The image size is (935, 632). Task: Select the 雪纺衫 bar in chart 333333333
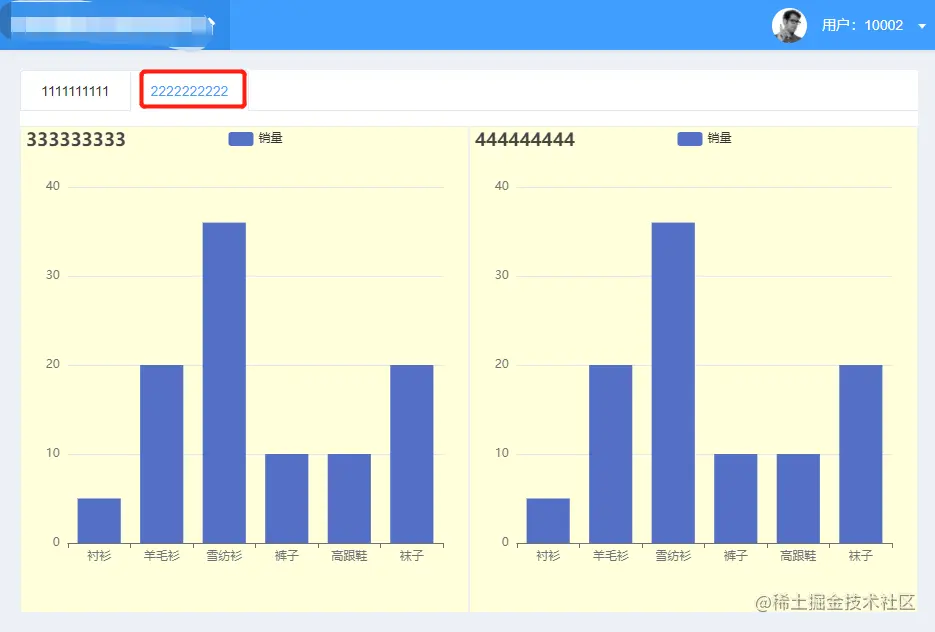pos(224,383)
